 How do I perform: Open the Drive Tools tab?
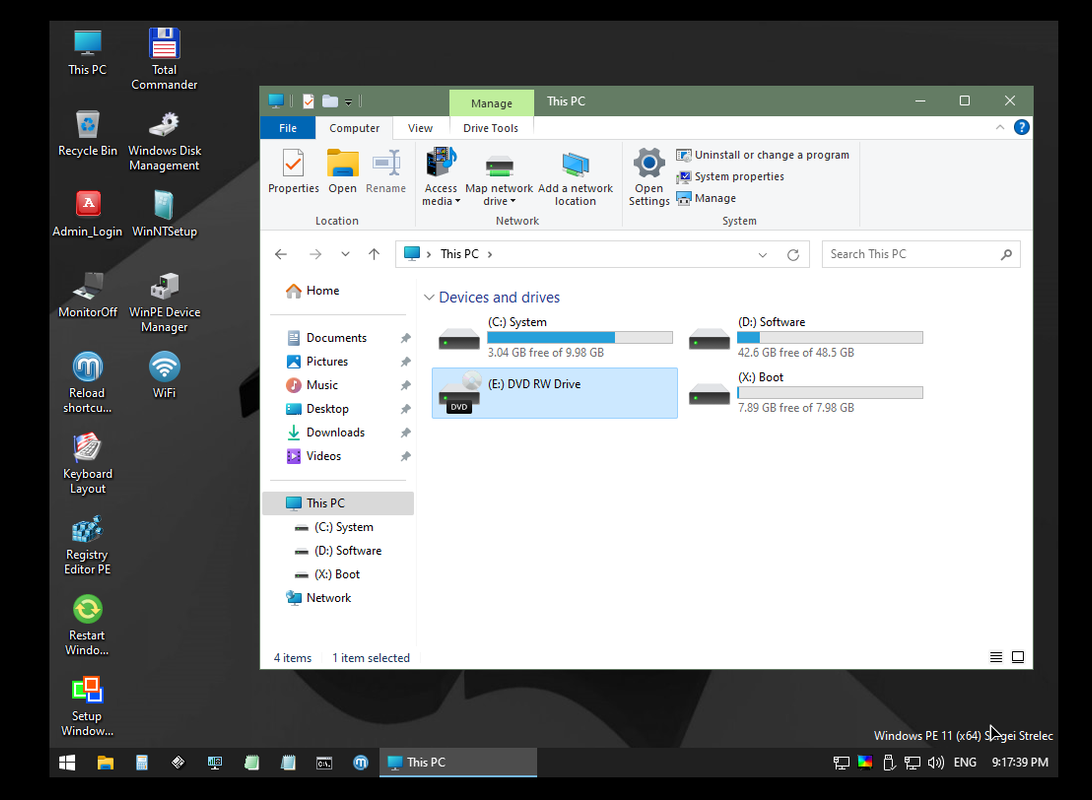pos(491,128)
